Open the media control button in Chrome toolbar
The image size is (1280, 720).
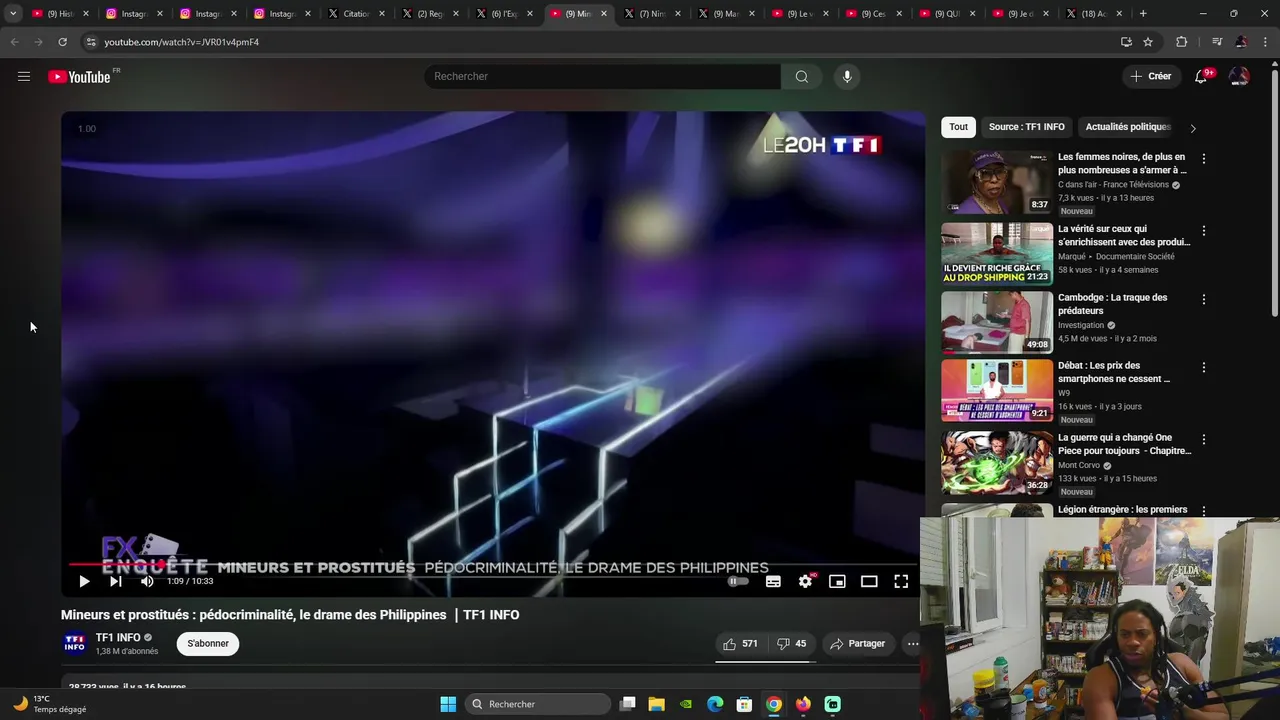pos(1216,42)
